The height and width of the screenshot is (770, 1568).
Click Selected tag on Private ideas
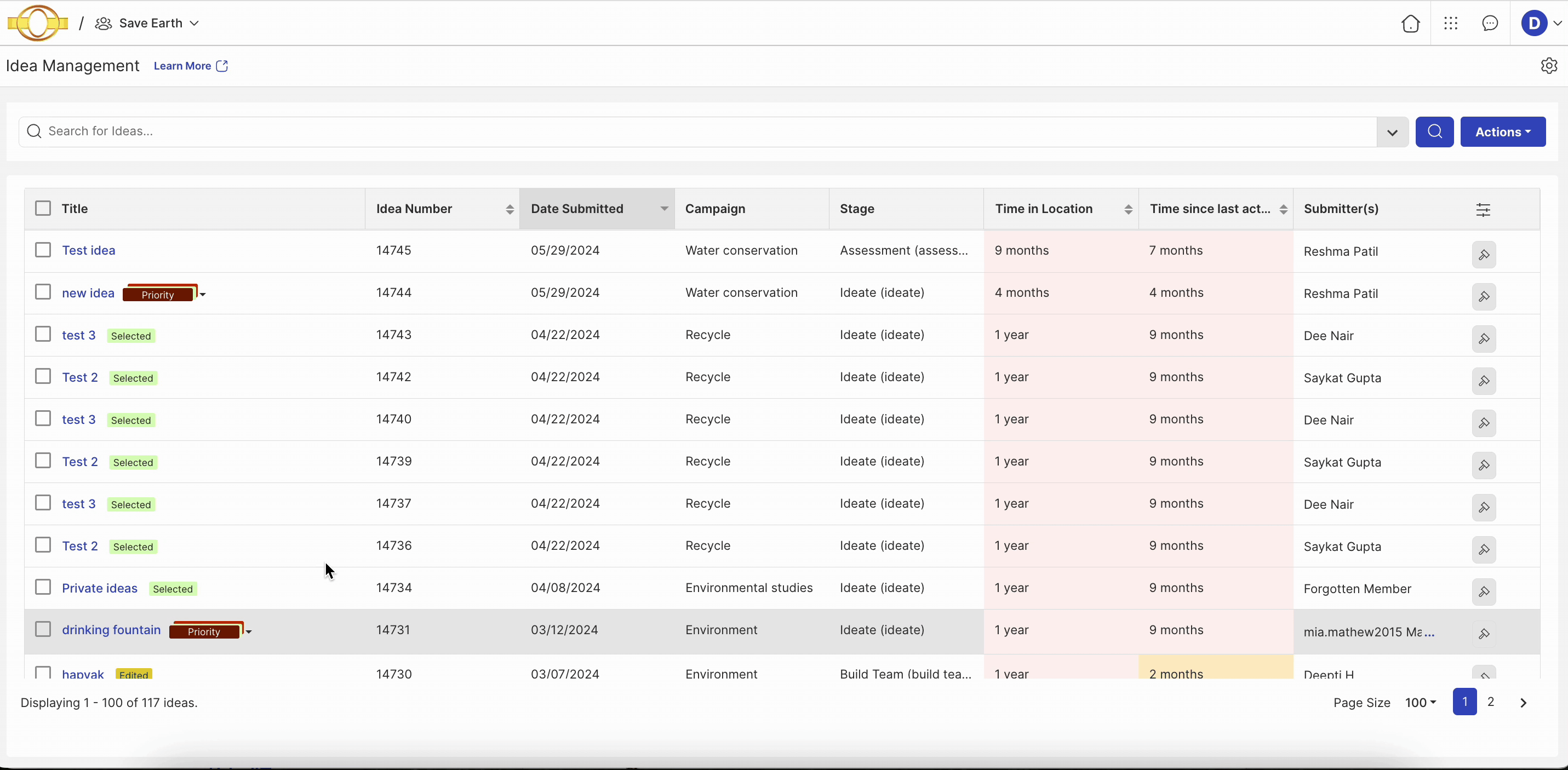pos(173,589)
